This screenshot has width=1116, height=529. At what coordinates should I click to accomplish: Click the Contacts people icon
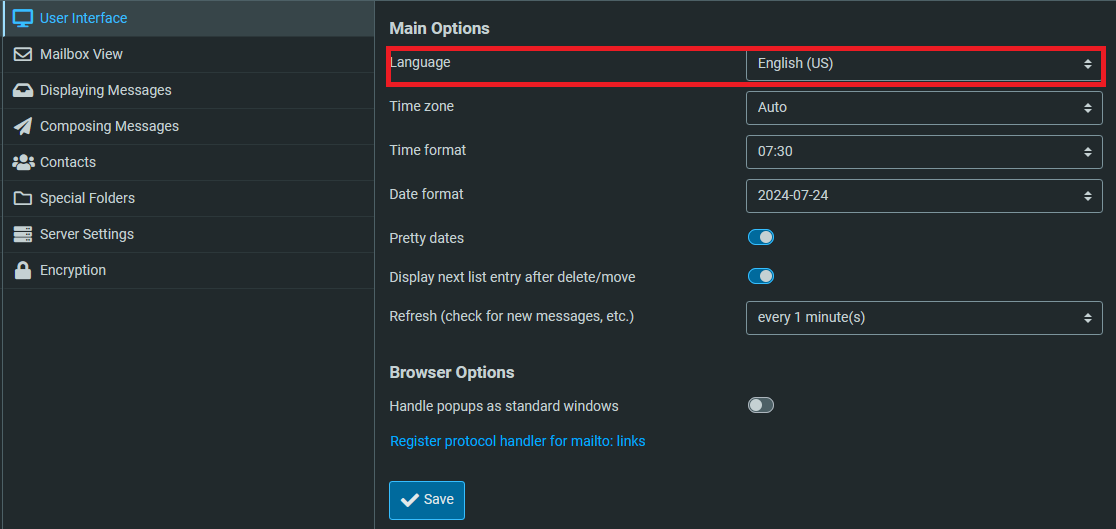pyautogui.click(x=23, y=162)
